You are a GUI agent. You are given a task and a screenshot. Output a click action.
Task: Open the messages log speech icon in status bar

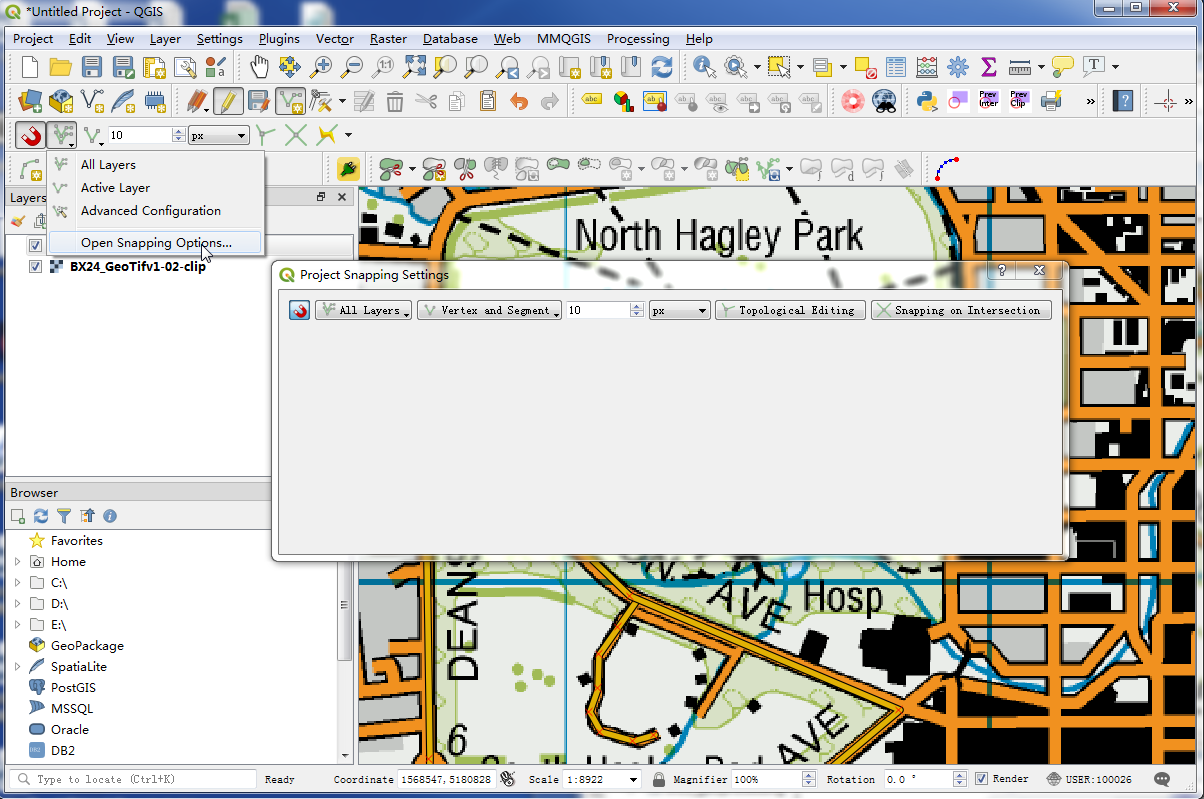[1162, 780]
